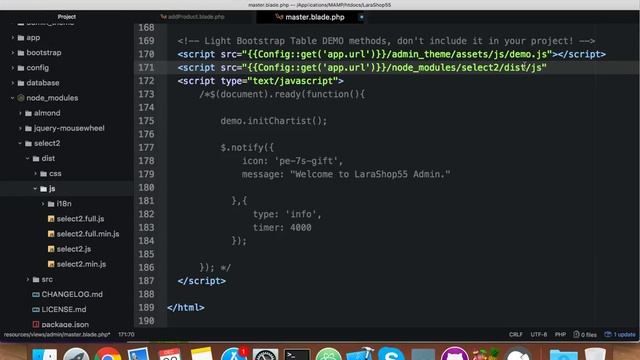This screenshot has height=360, width=640.
Task: Collapse the dist folder chevron
Action: (27, 158)
